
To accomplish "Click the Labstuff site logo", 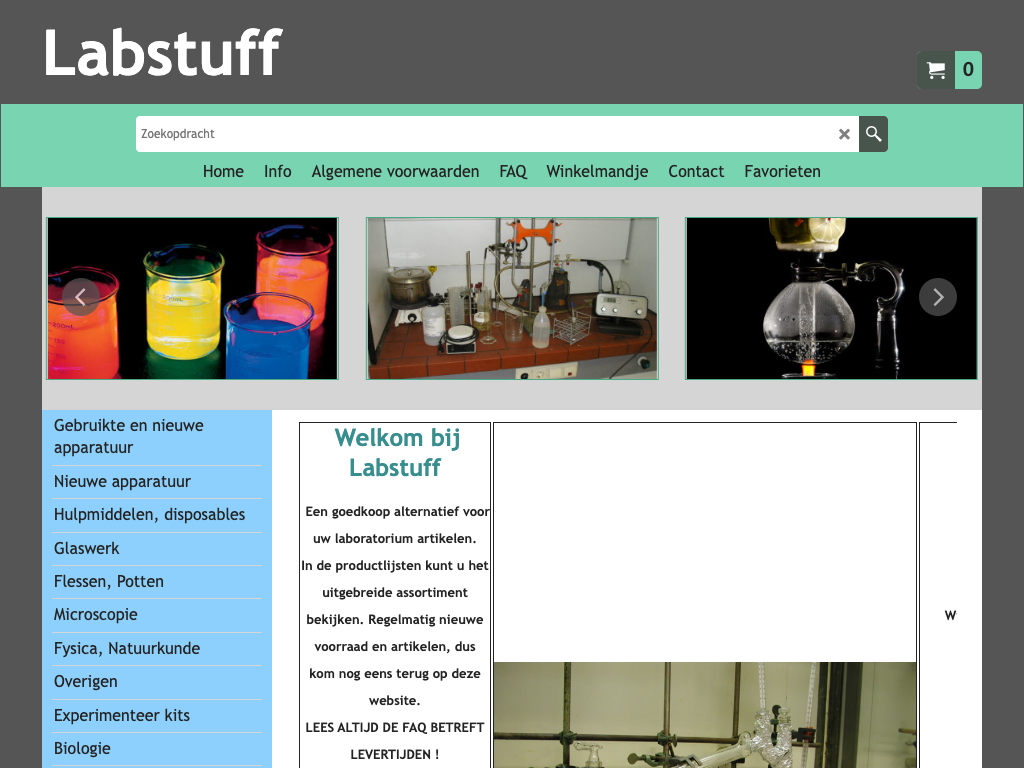I will tap(163, 52).
